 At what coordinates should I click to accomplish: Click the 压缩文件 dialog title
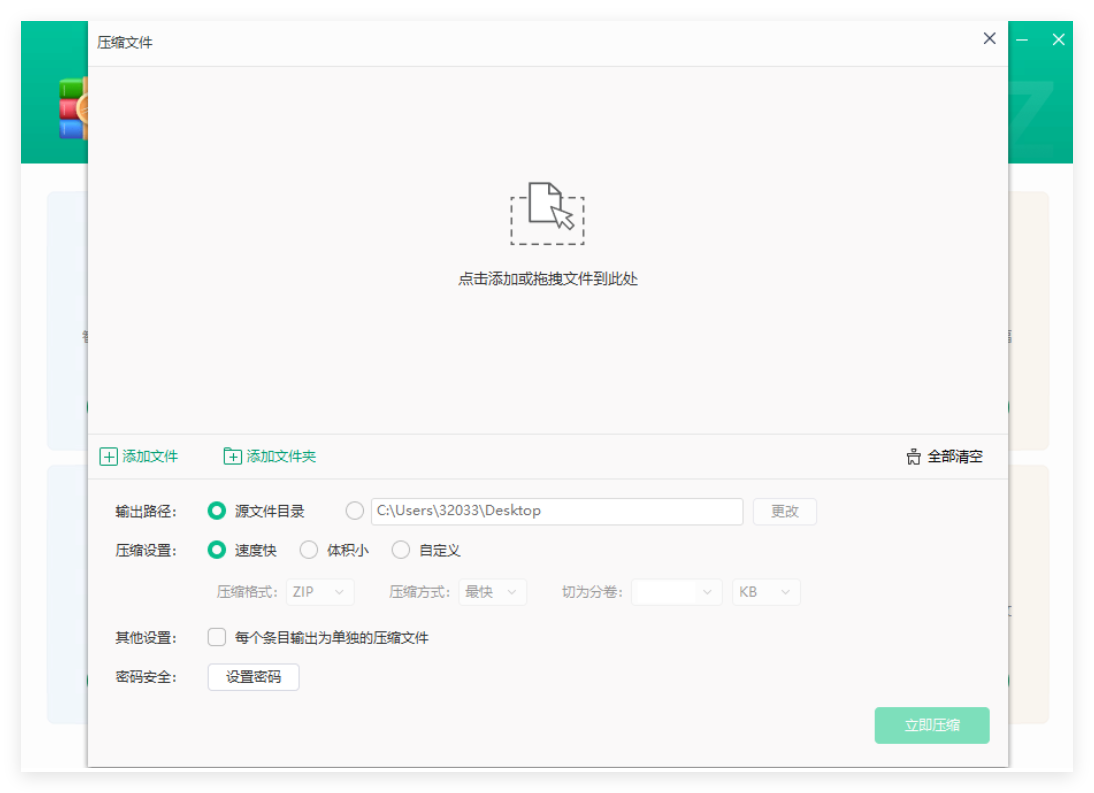(125, 43)
